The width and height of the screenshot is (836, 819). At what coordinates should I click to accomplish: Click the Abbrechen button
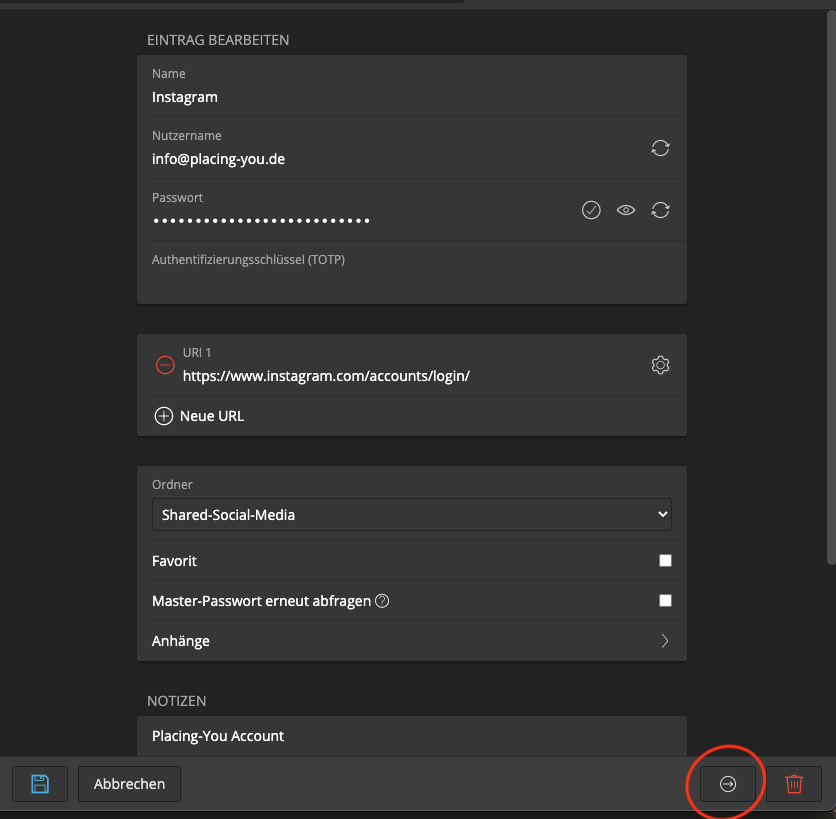click(129, 784)
